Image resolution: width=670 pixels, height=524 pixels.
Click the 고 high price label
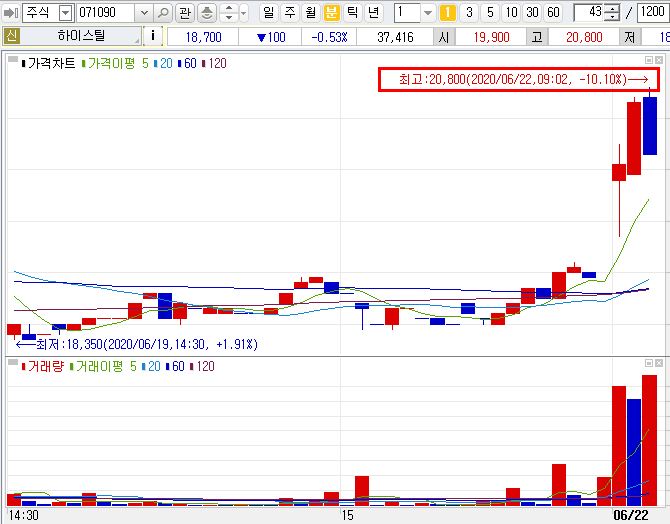click(537, 37)
